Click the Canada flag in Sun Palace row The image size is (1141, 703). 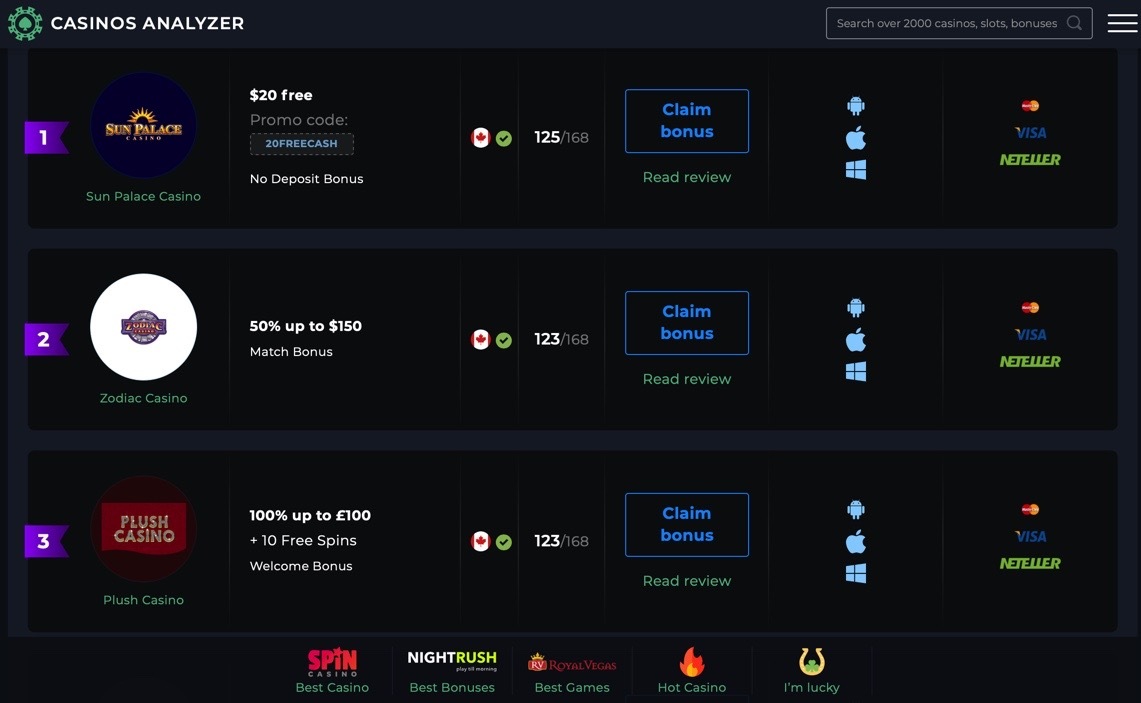click(x=480, y=138)
